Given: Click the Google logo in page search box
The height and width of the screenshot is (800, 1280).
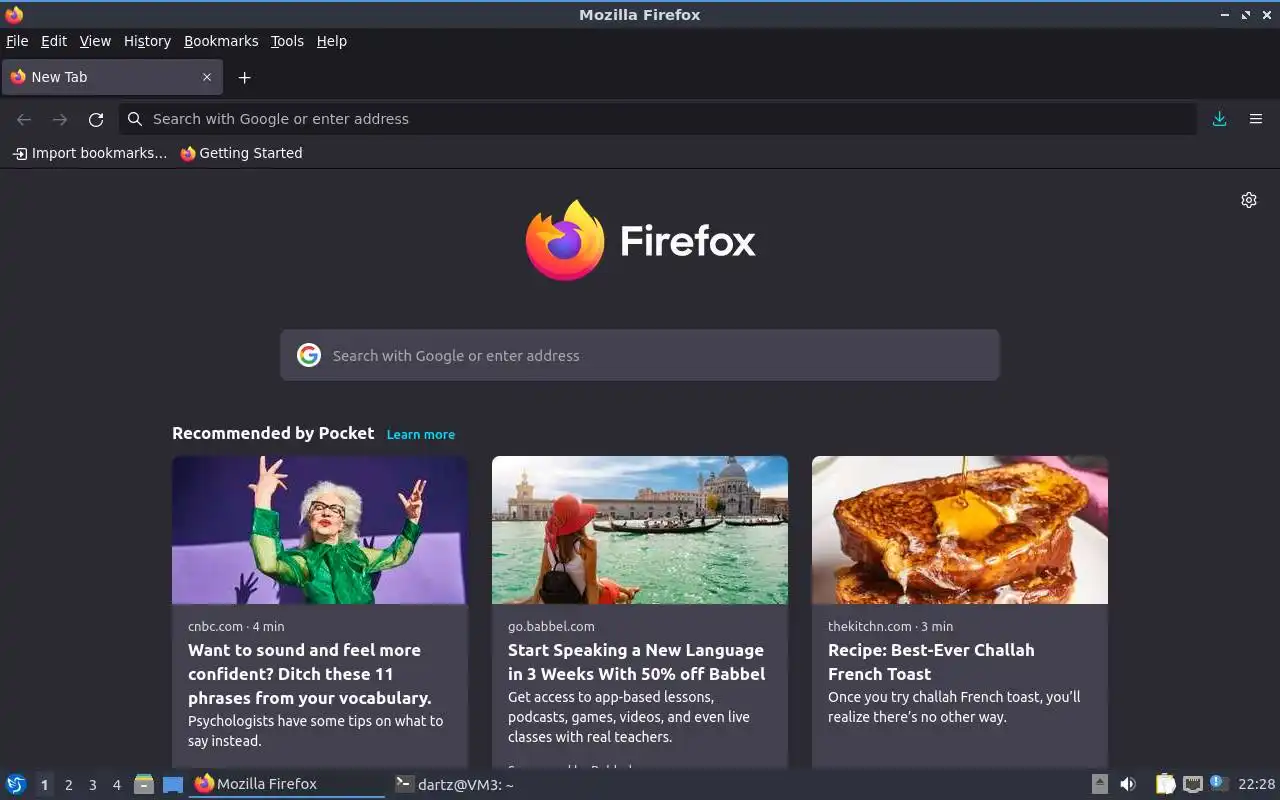Looking at the screenshot, I should (309, 355).
